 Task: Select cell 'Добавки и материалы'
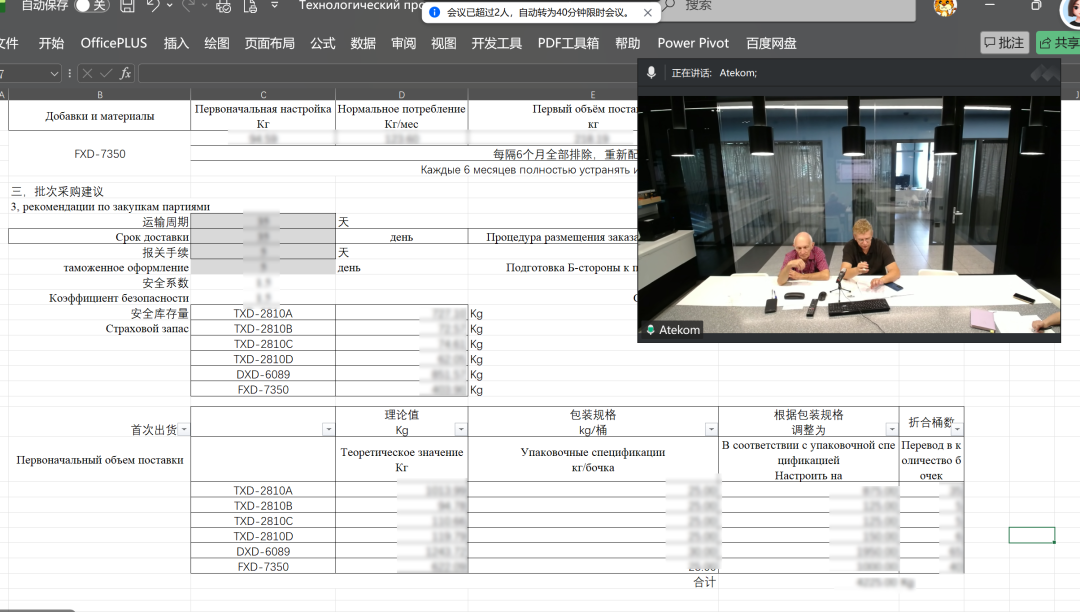(99, 116)
